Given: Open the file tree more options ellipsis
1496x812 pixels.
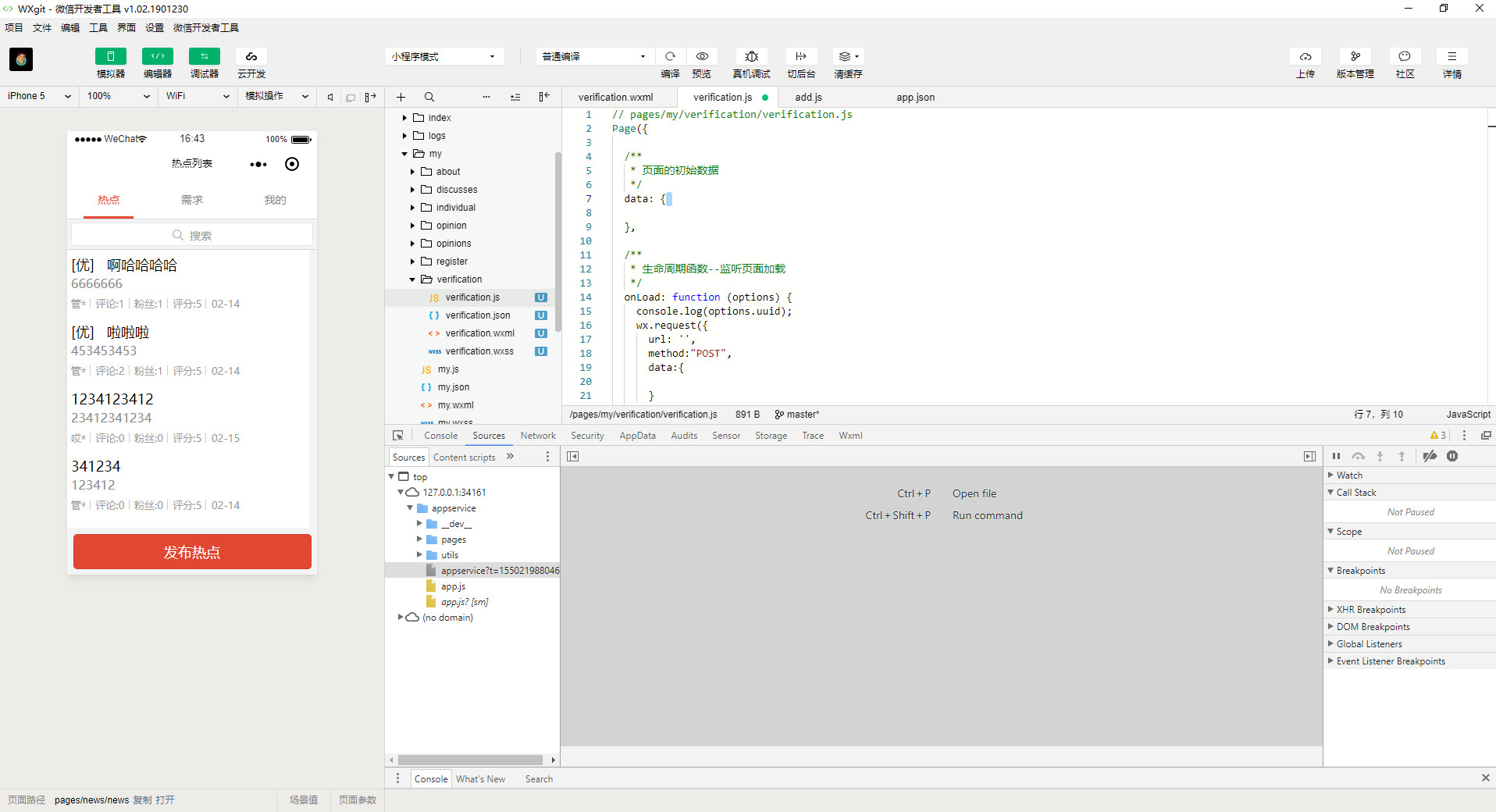Looking at the screenshot, I should click(x=486, y=97).
